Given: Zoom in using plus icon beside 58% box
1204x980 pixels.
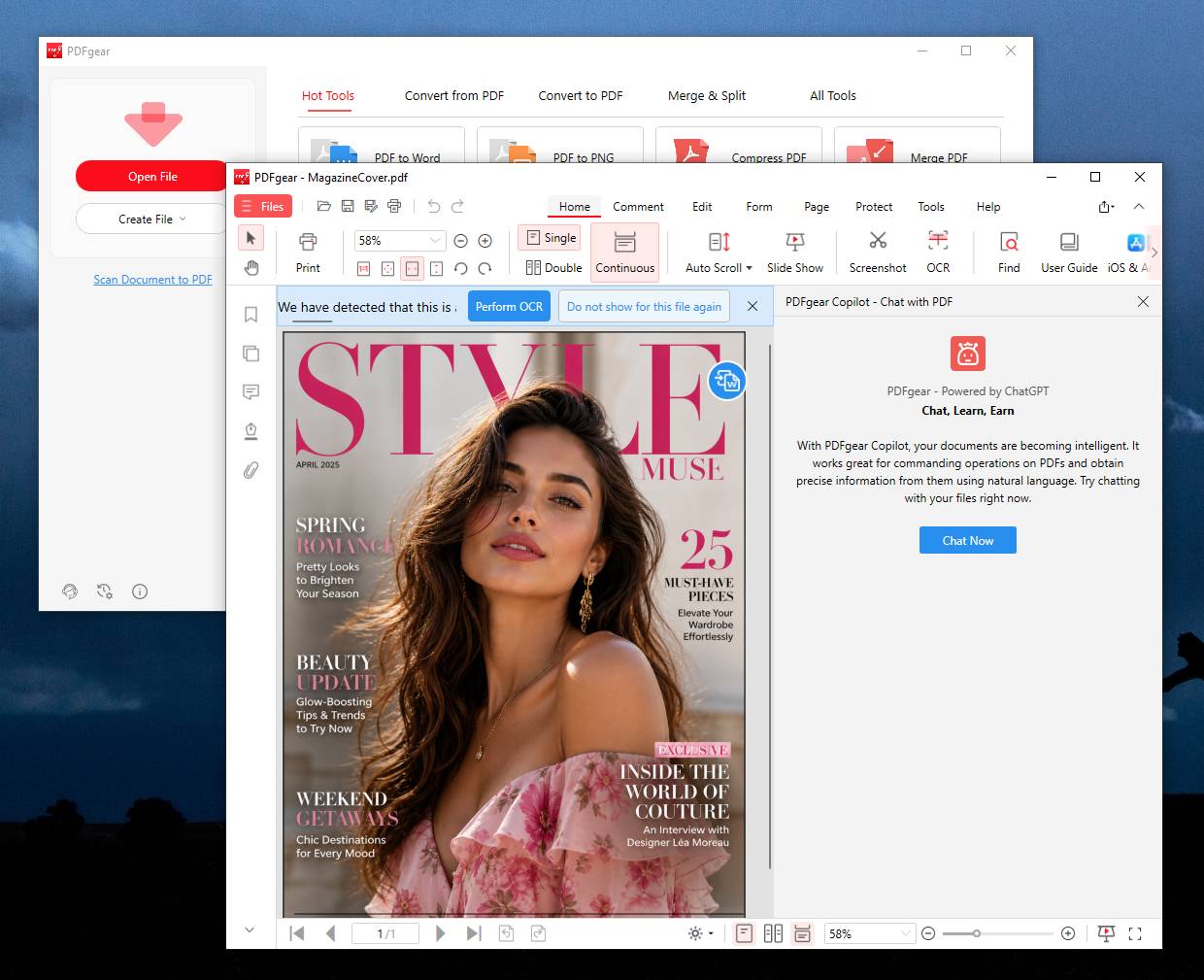Looking at the screenshot, I should click(x=485, y=241).
